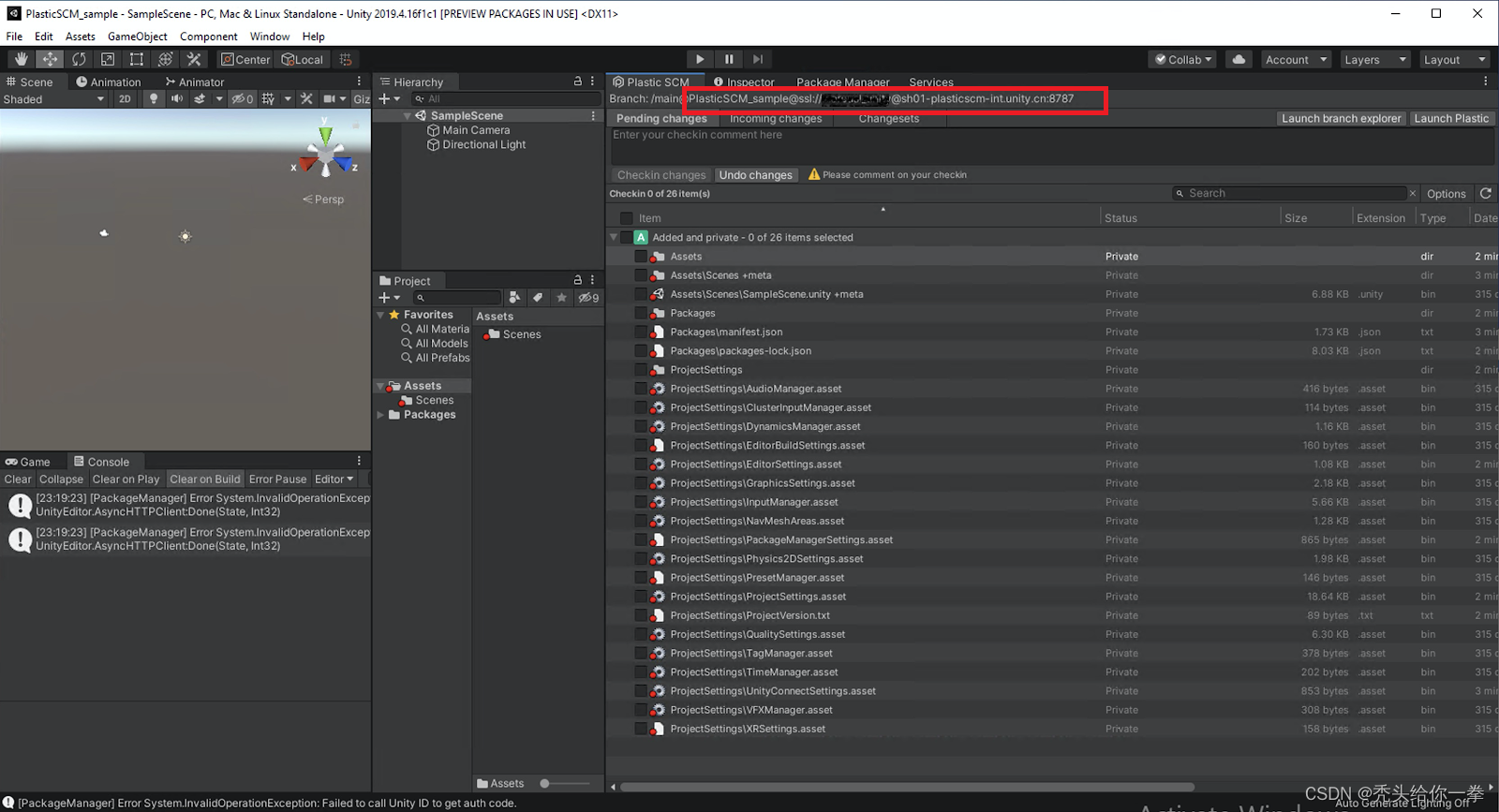1499x812 pixels.
Task: Open the Collab dropdown
Action: click(1183, 59)
